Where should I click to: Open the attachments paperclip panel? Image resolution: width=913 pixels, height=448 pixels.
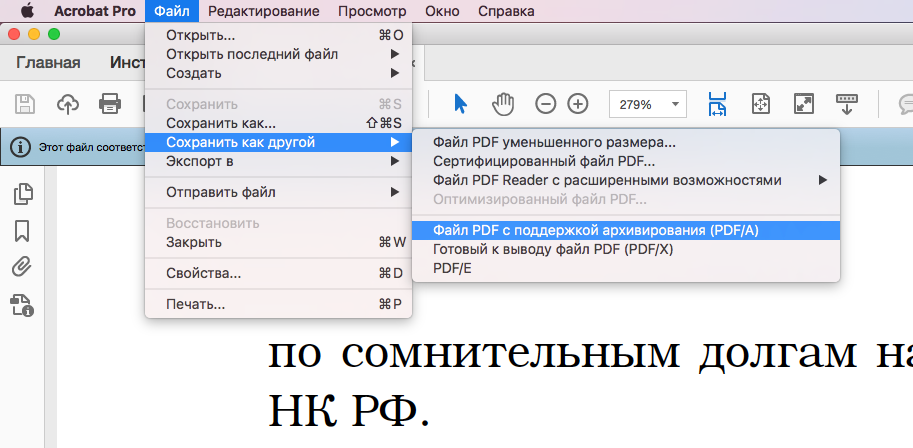[22, 267]
